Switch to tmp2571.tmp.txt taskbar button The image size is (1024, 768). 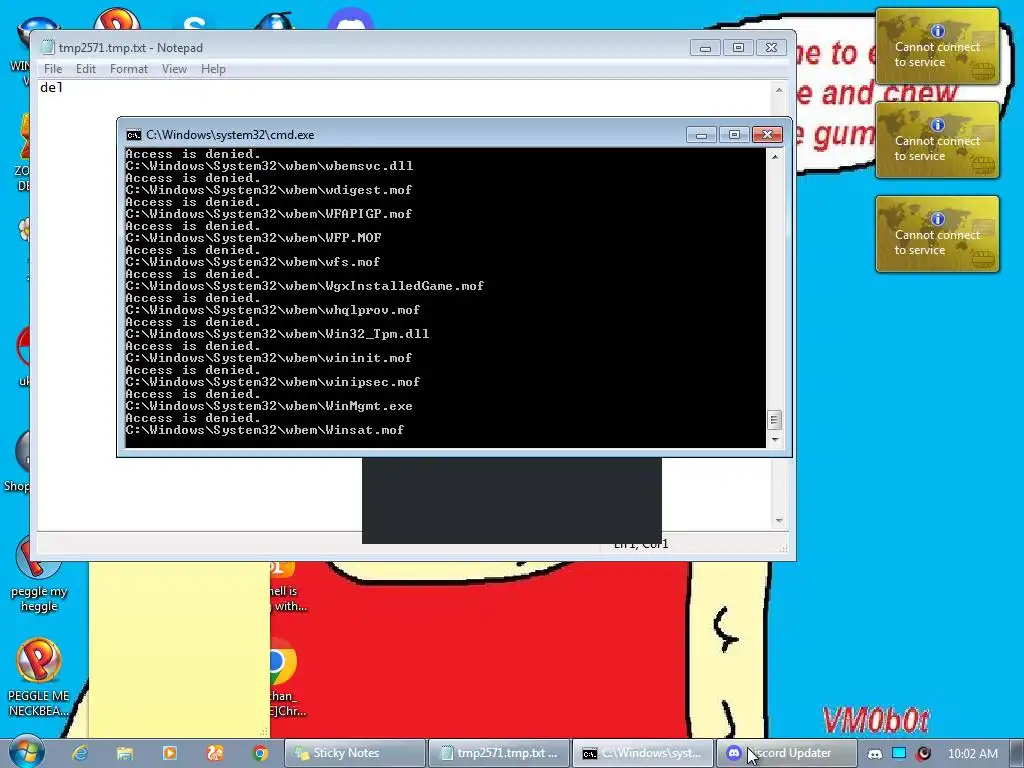(x=500, y=753)
